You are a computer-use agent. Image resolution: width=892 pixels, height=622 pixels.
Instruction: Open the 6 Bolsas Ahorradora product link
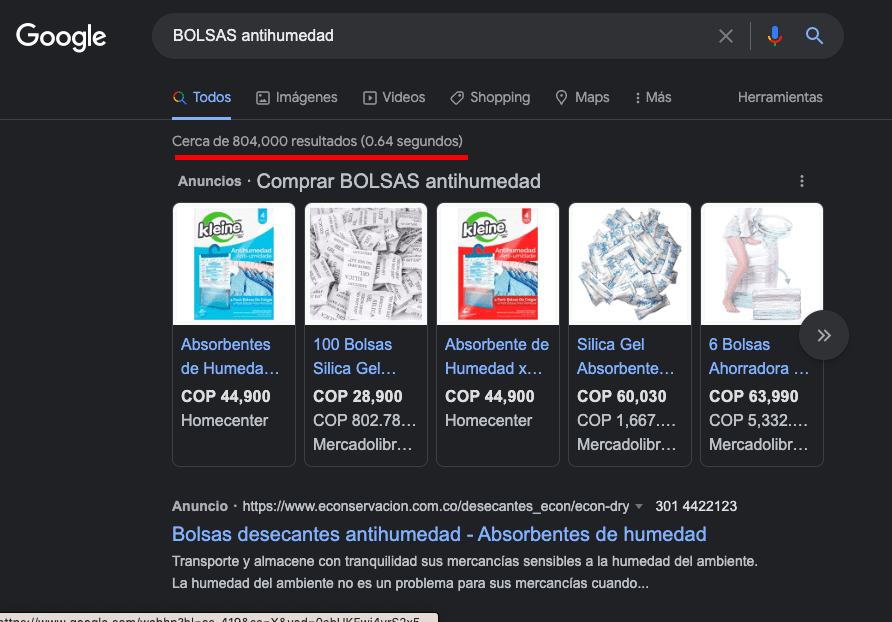pos(759,356)
